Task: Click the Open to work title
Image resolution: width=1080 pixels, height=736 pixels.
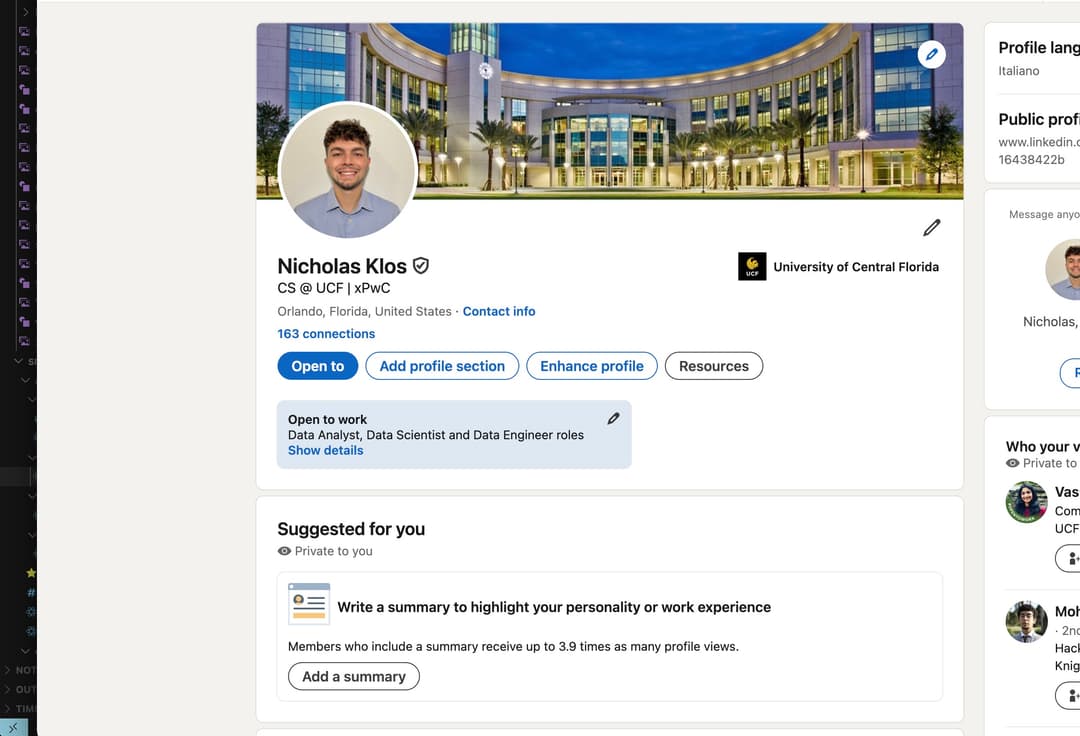Action: 327,419
